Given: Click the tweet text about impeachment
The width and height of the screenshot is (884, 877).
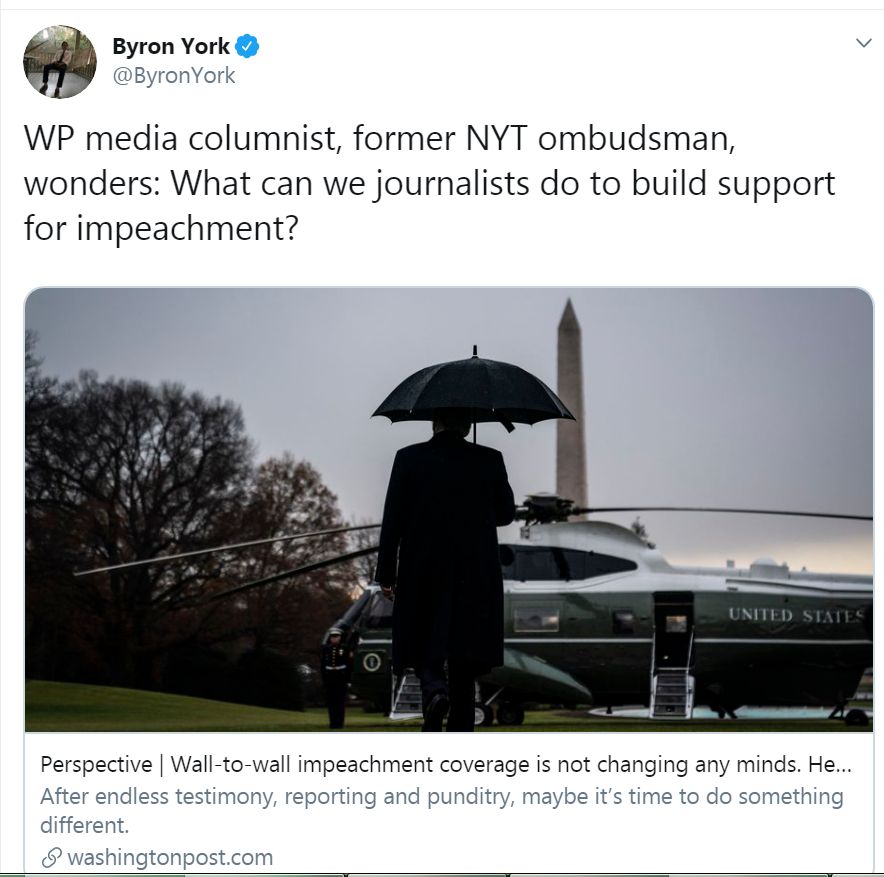Looking at the screenshot, I should click(x=429, y=183).
